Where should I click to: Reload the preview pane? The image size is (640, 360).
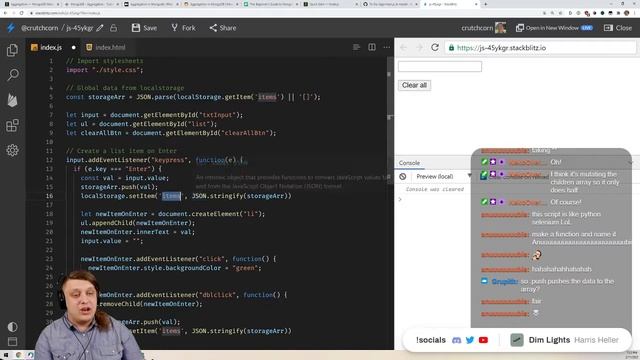435,47
